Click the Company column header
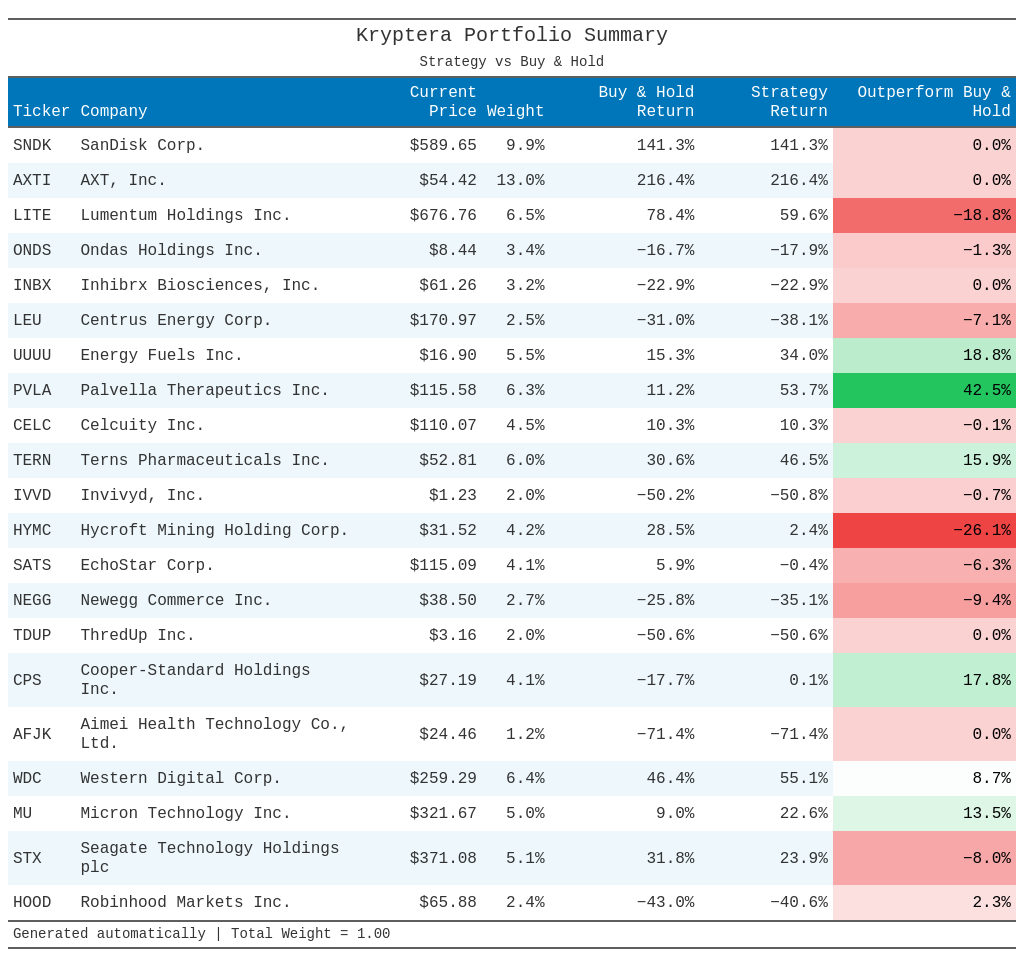The width and height of the screenshot is (1024, 967). pos(114,111)
